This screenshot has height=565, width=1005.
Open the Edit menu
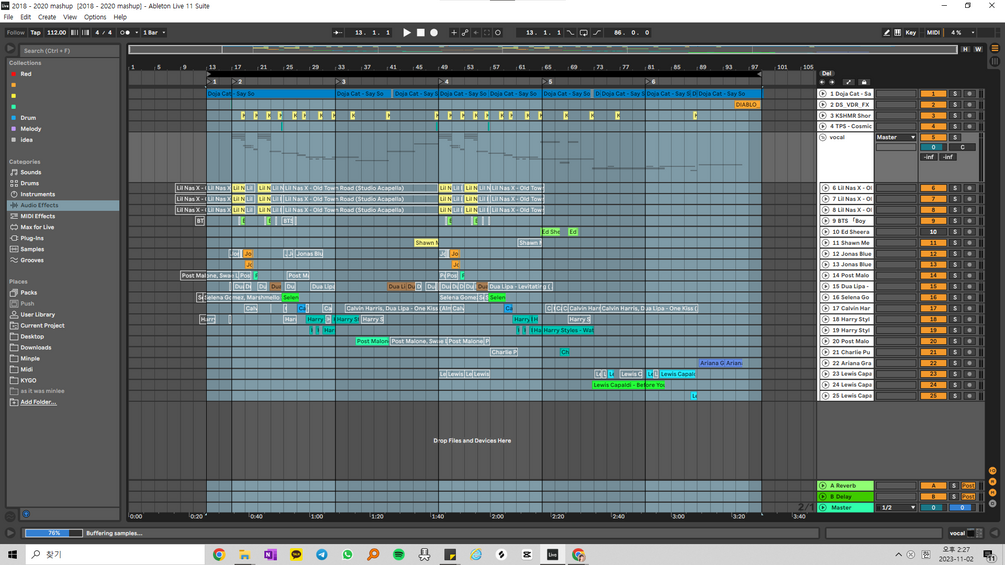[x=26, y=17]
